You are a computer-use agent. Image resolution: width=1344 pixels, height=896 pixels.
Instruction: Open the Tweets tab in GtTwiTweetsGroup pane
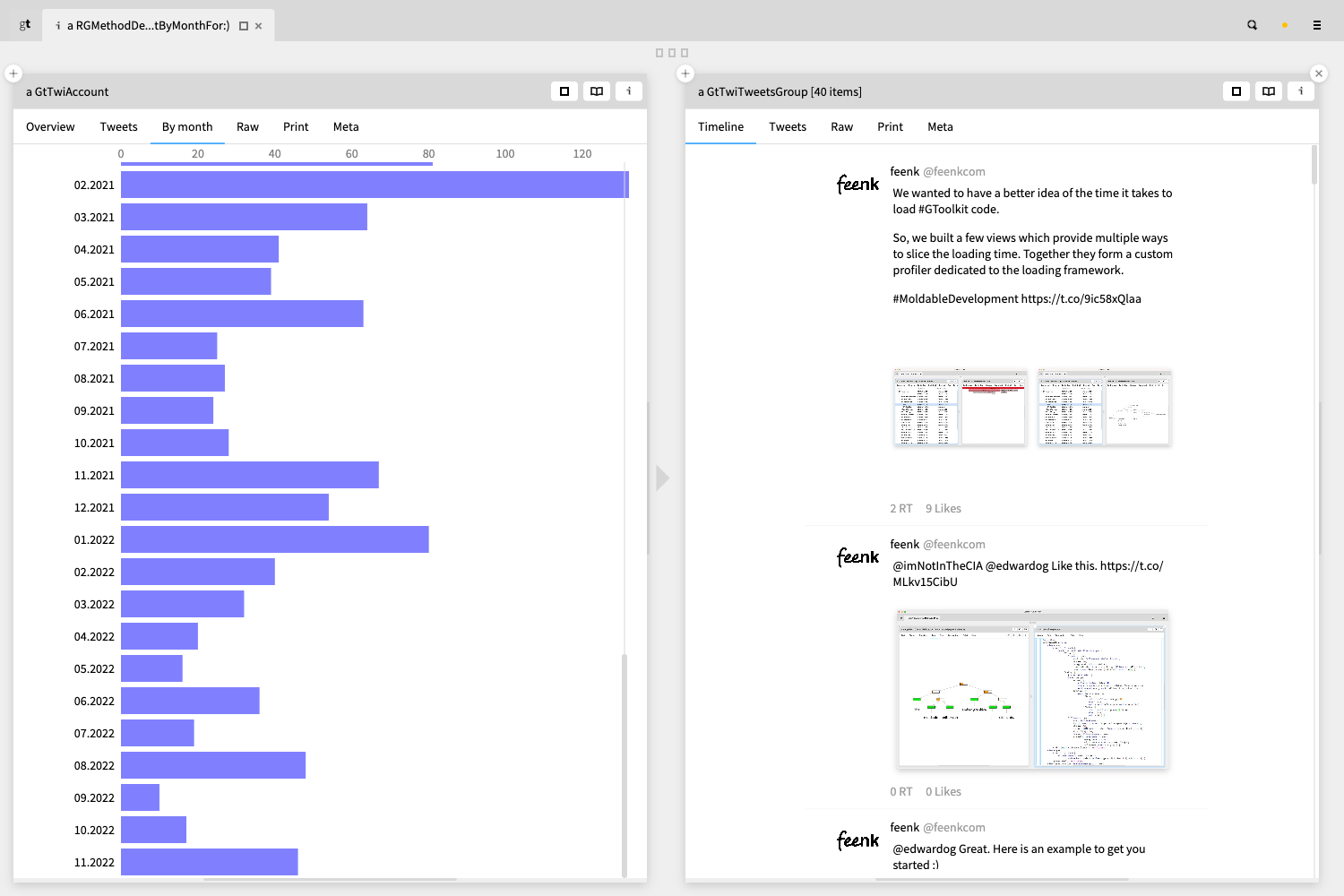(788, 127)
